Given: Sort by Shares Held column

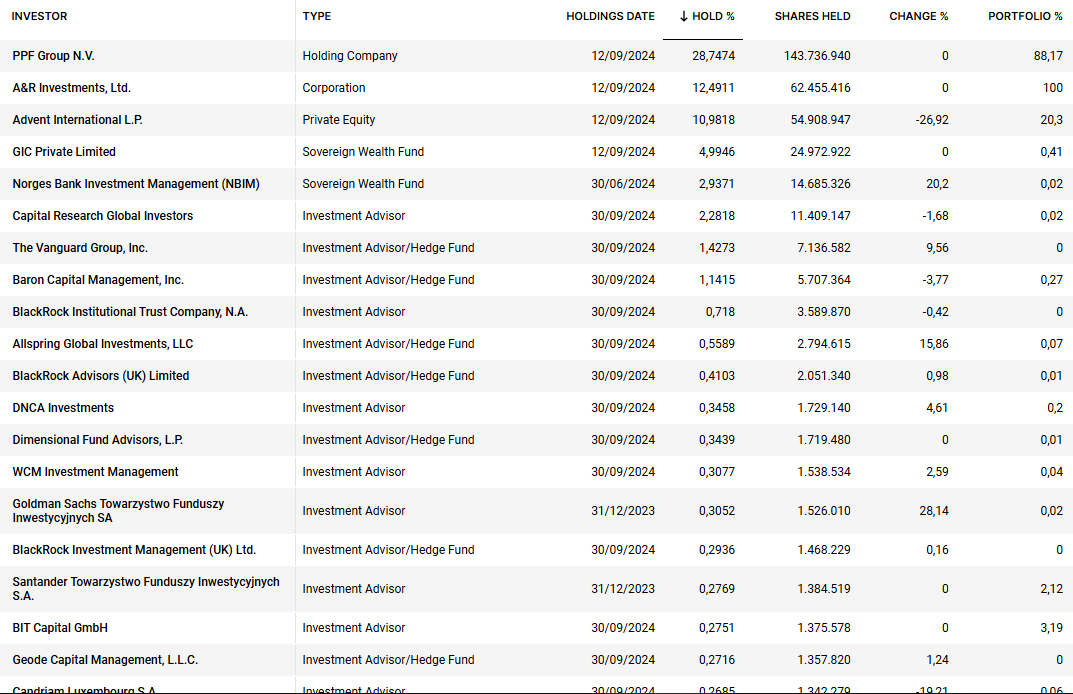Looking at the screenshot, I should click(x=812, y=16).
